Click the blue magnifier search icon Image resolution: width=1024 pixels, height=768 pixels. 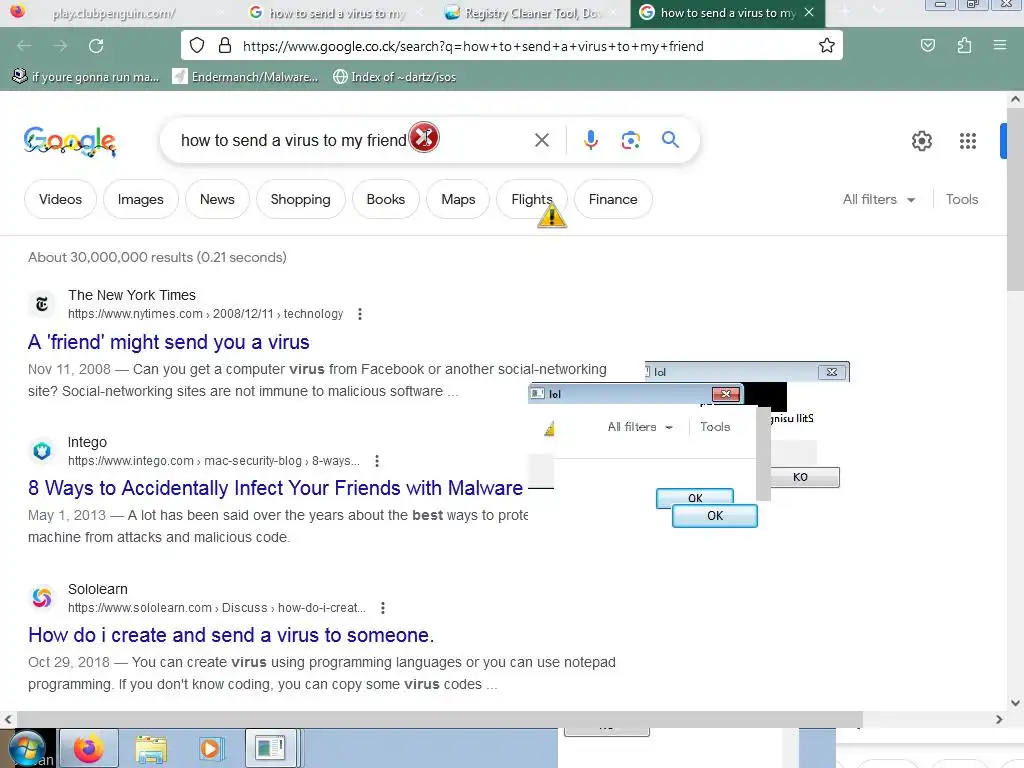670,140
